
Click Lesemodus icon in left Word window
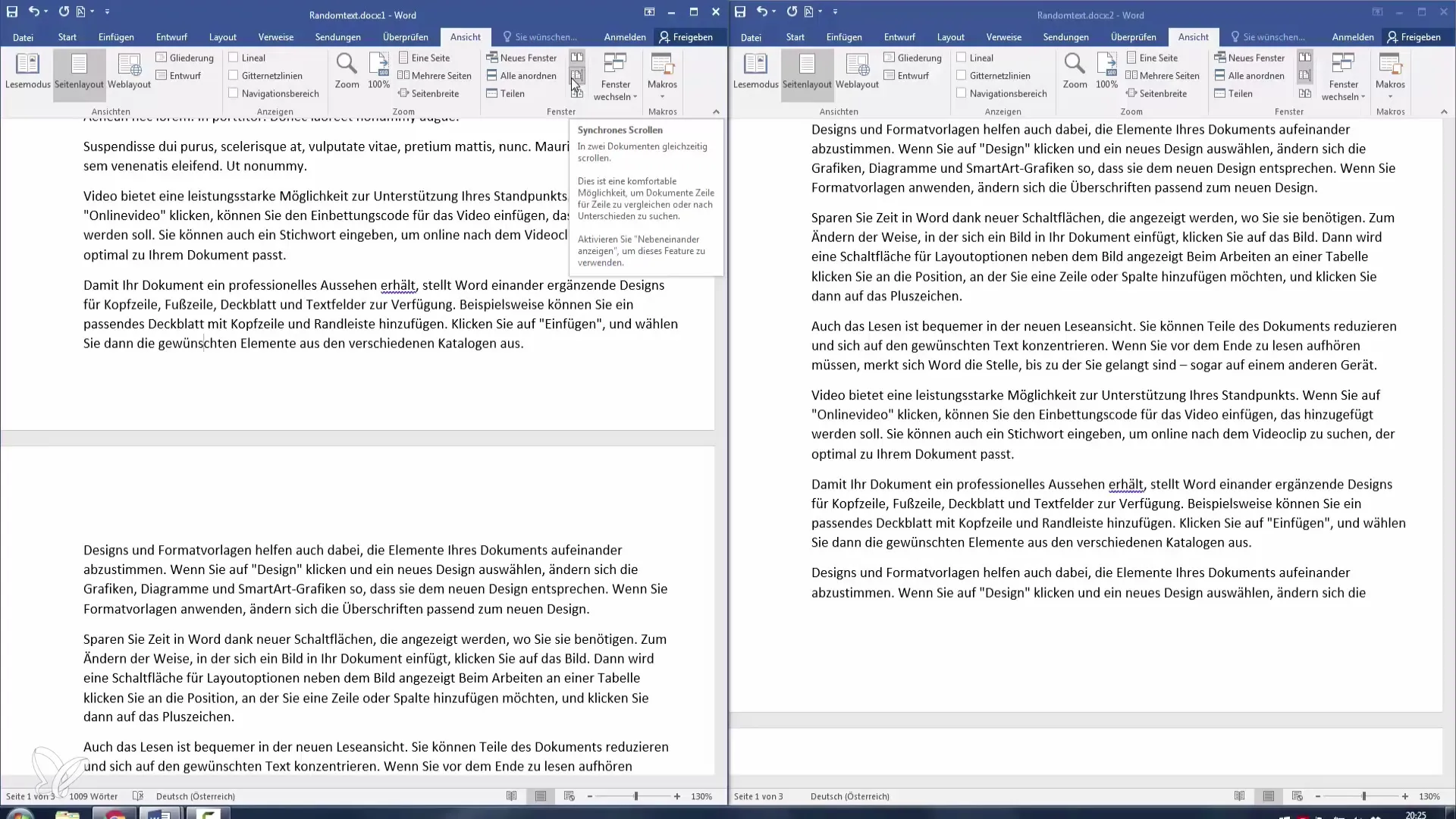27,72
